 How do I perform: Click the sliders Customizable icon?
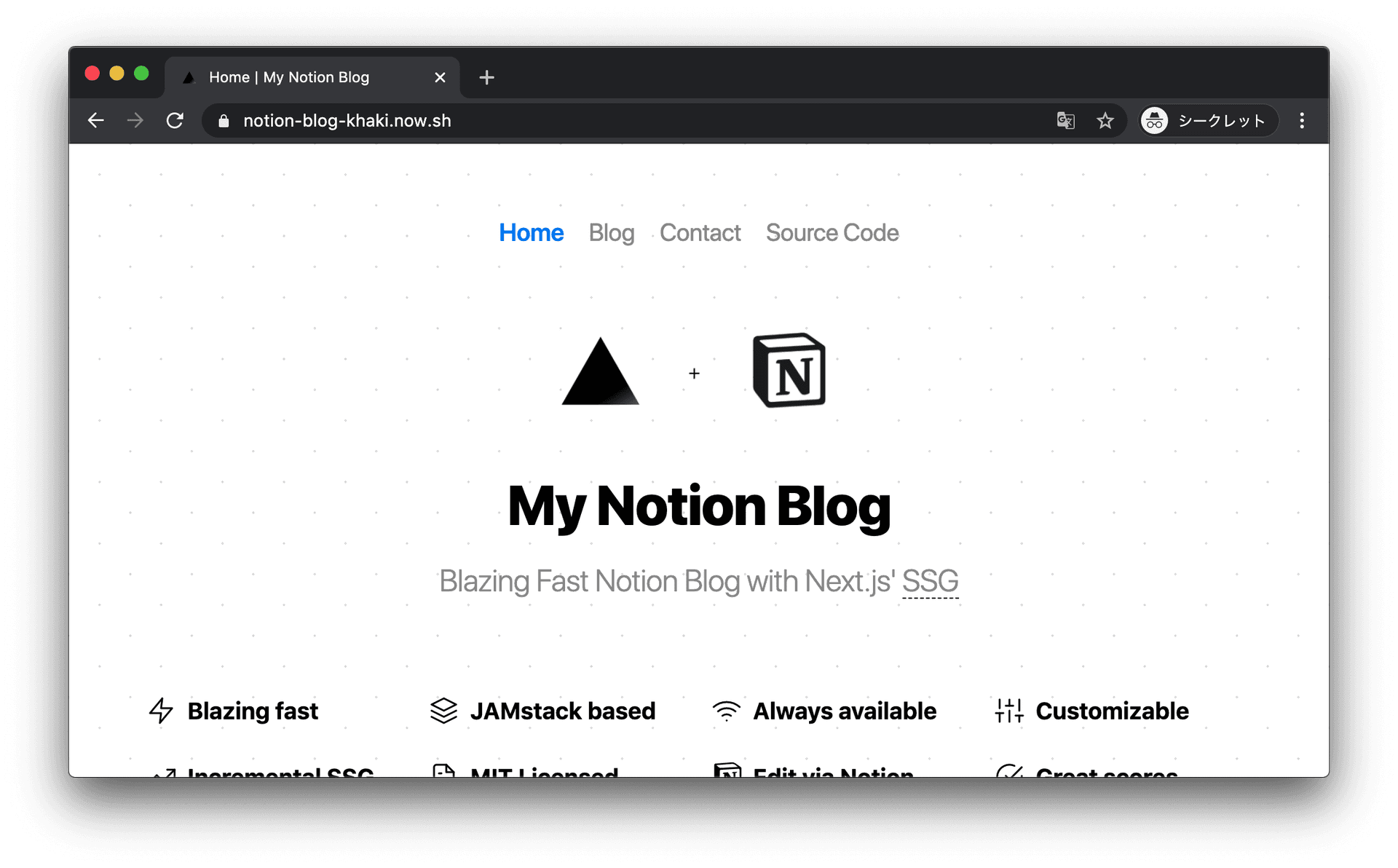click(1009, 711)
